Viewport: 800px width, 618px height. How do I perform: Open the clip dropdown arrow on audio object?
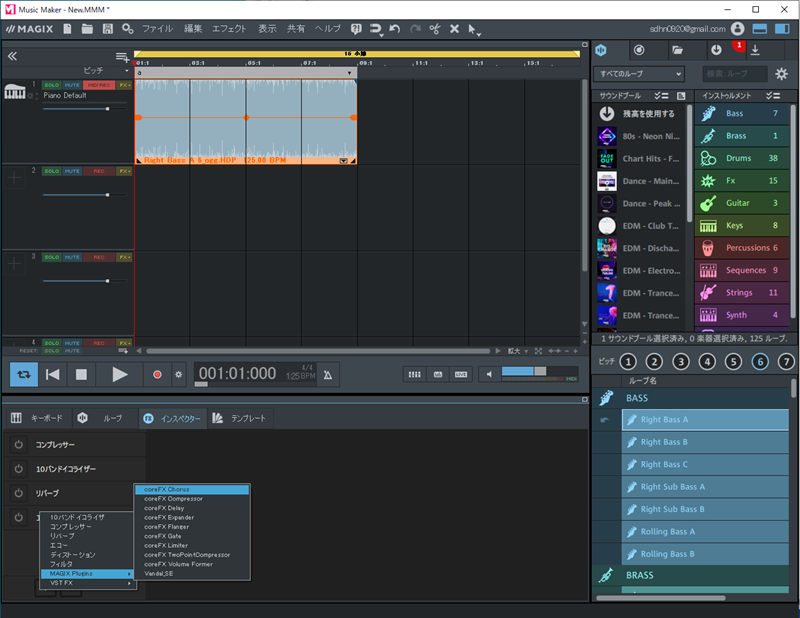(343, 161)
